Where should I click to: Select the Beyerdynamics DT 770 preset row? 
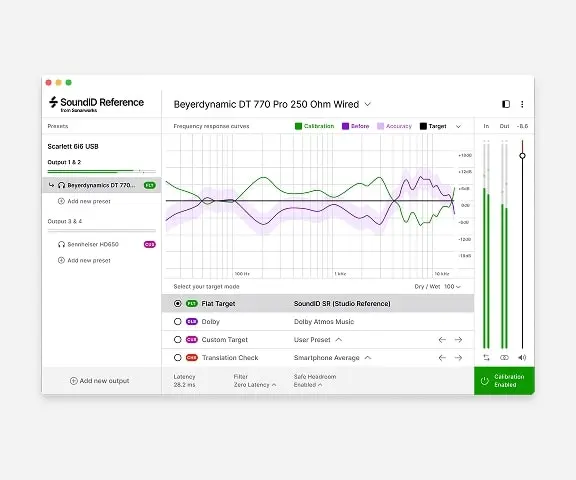click(x=102, y=185)
